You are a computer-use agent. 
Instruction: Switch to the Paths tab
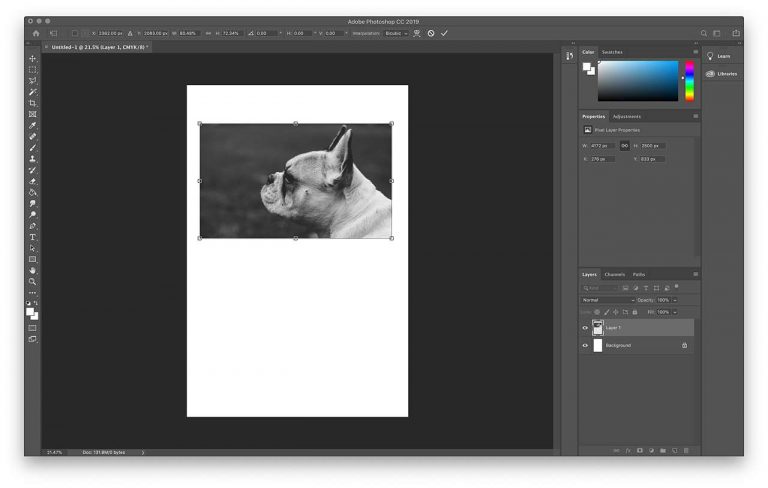639,274
